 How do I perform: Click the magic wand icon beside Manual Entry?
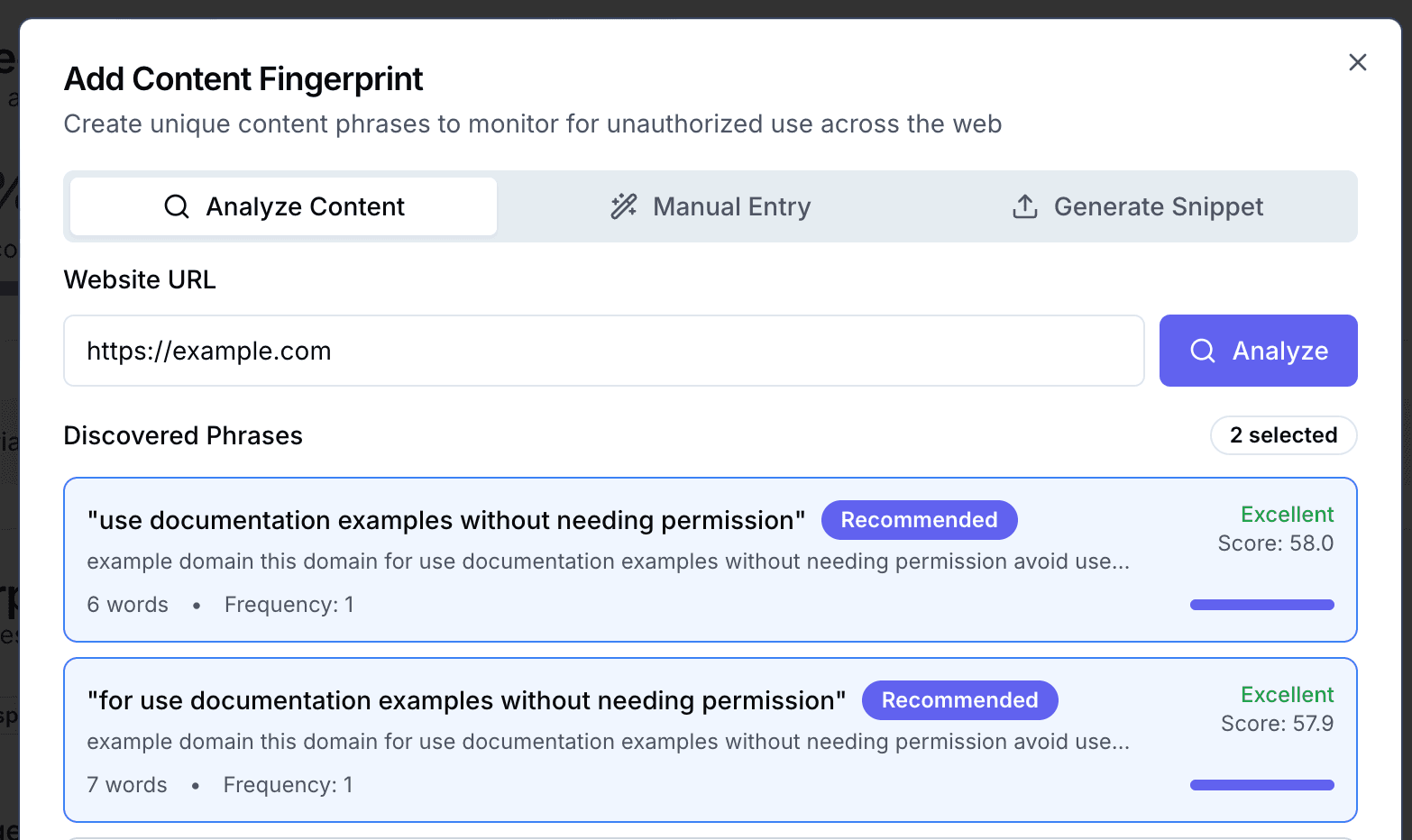click(x=622, y=206)
